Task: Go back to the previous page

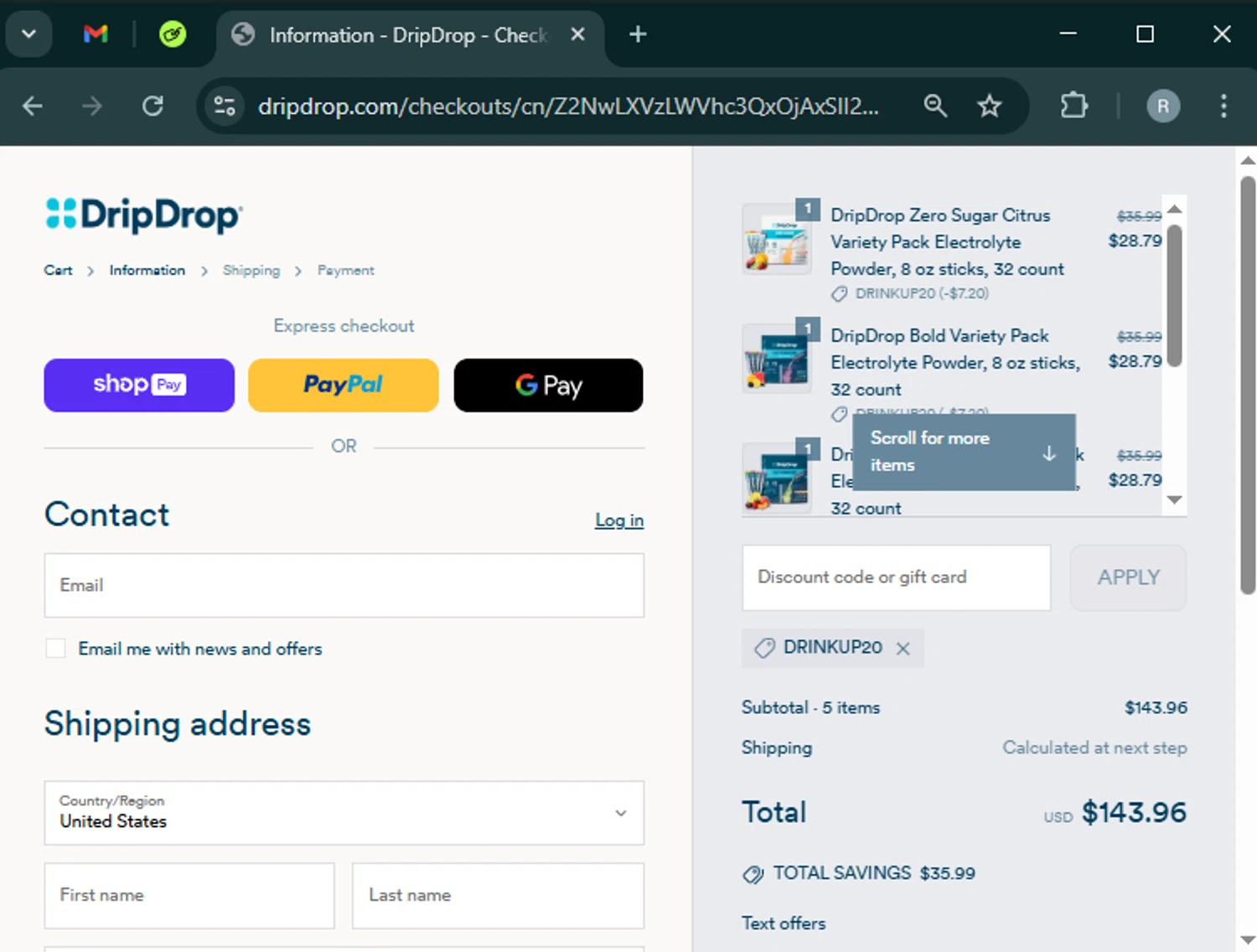Action: point(33,106)
